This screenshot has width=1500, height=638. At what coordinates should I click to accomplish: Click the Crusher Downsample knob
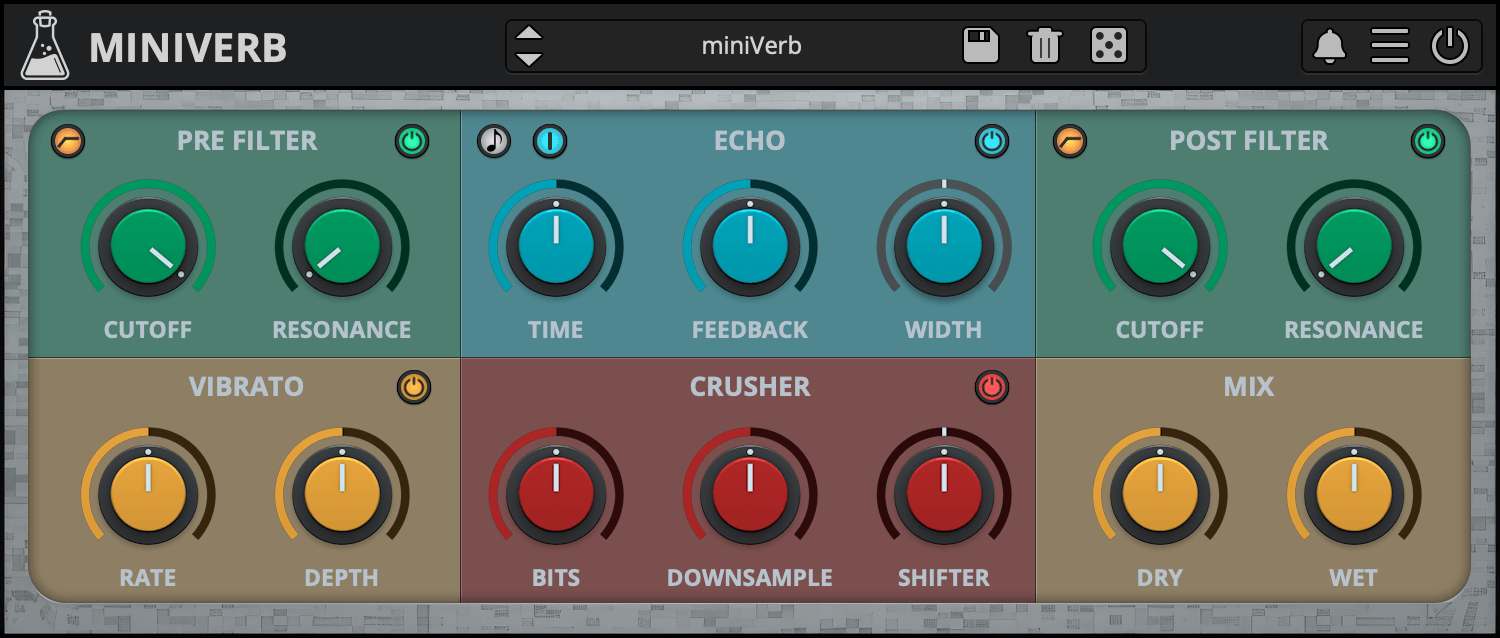[x=750, y=495]
